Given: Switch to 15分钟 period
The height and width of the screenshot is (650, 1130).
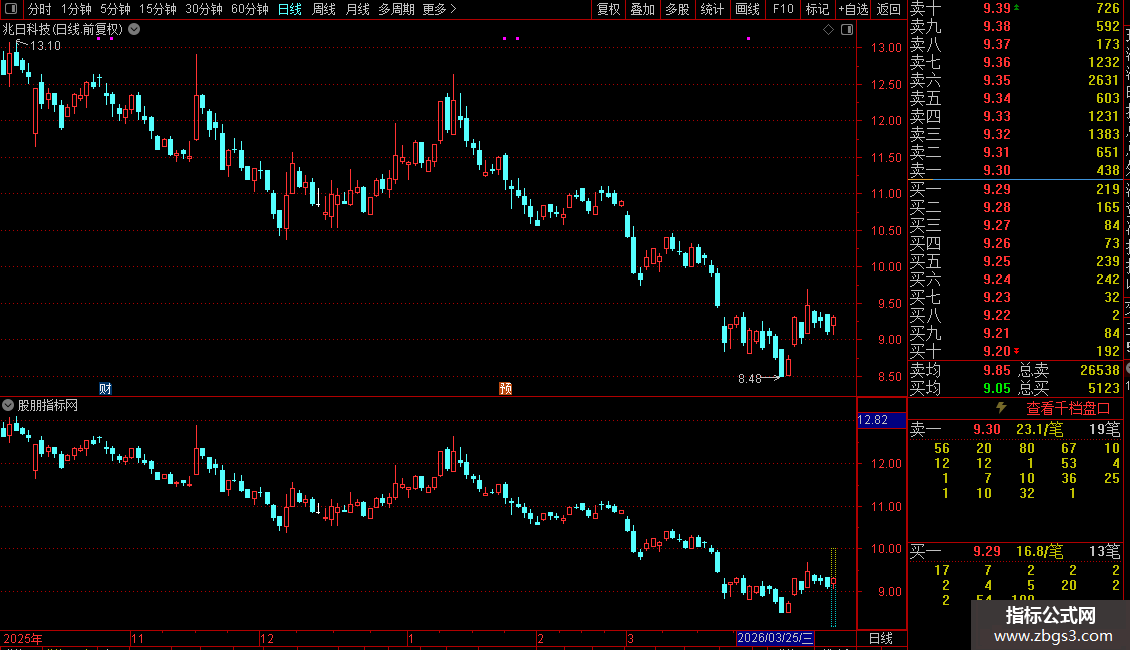Looking at the screenshot, I should tap(158, 9).
